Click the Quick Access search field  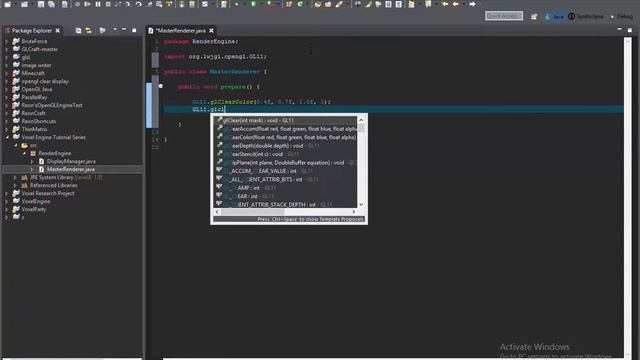(x=504, y=16)
